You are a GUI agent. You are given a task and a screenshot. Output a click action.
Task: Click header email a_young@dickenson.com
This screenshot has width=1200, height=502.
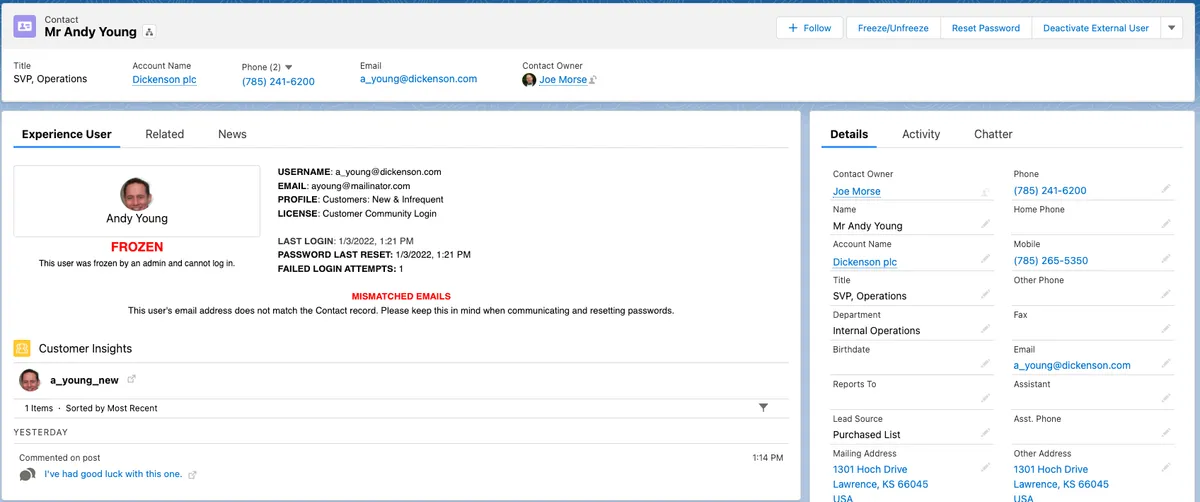418,79
